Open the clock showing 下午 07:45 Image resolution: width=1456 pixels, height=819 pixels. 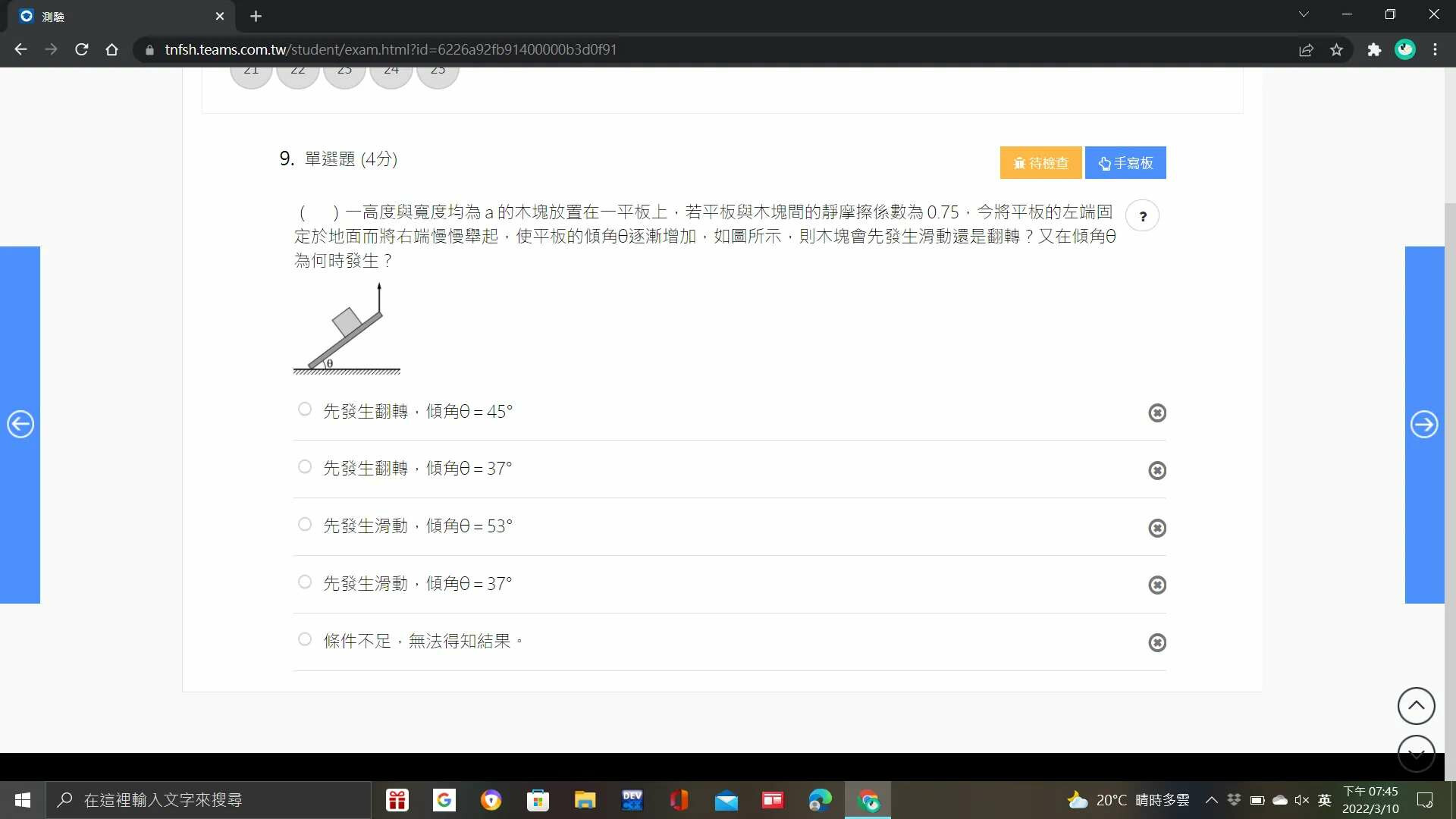click(1370, 800)
